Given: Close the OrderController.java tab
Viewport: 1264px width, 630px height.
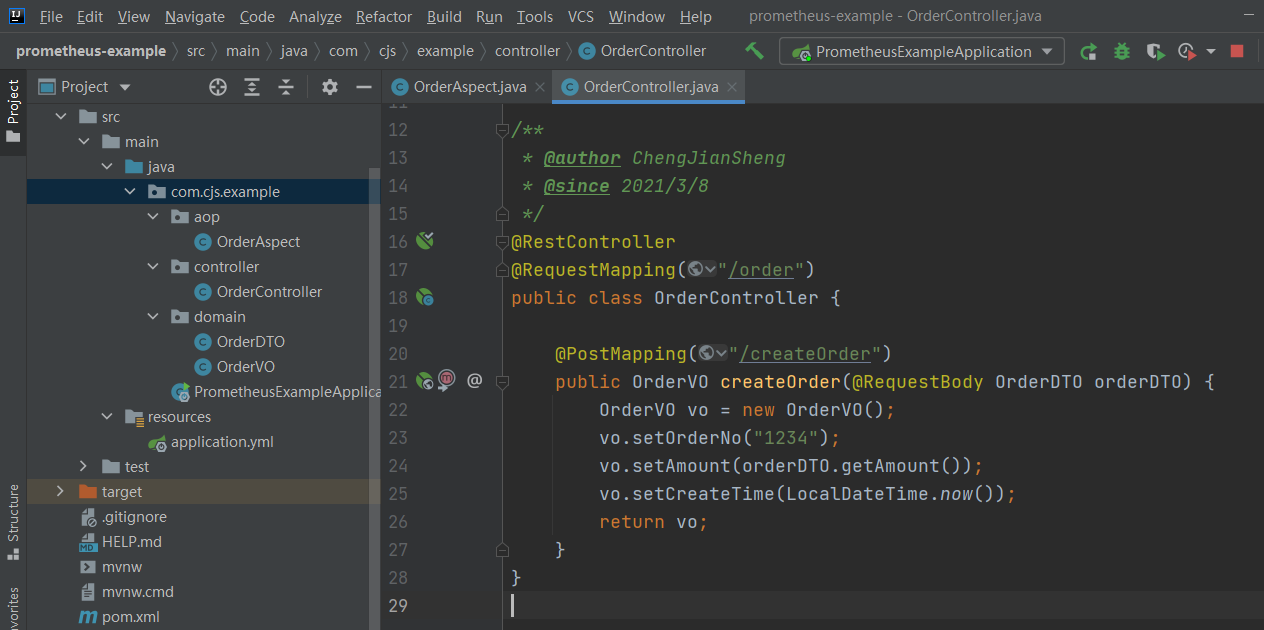Looking at the screenshot, I should (732, 87).
